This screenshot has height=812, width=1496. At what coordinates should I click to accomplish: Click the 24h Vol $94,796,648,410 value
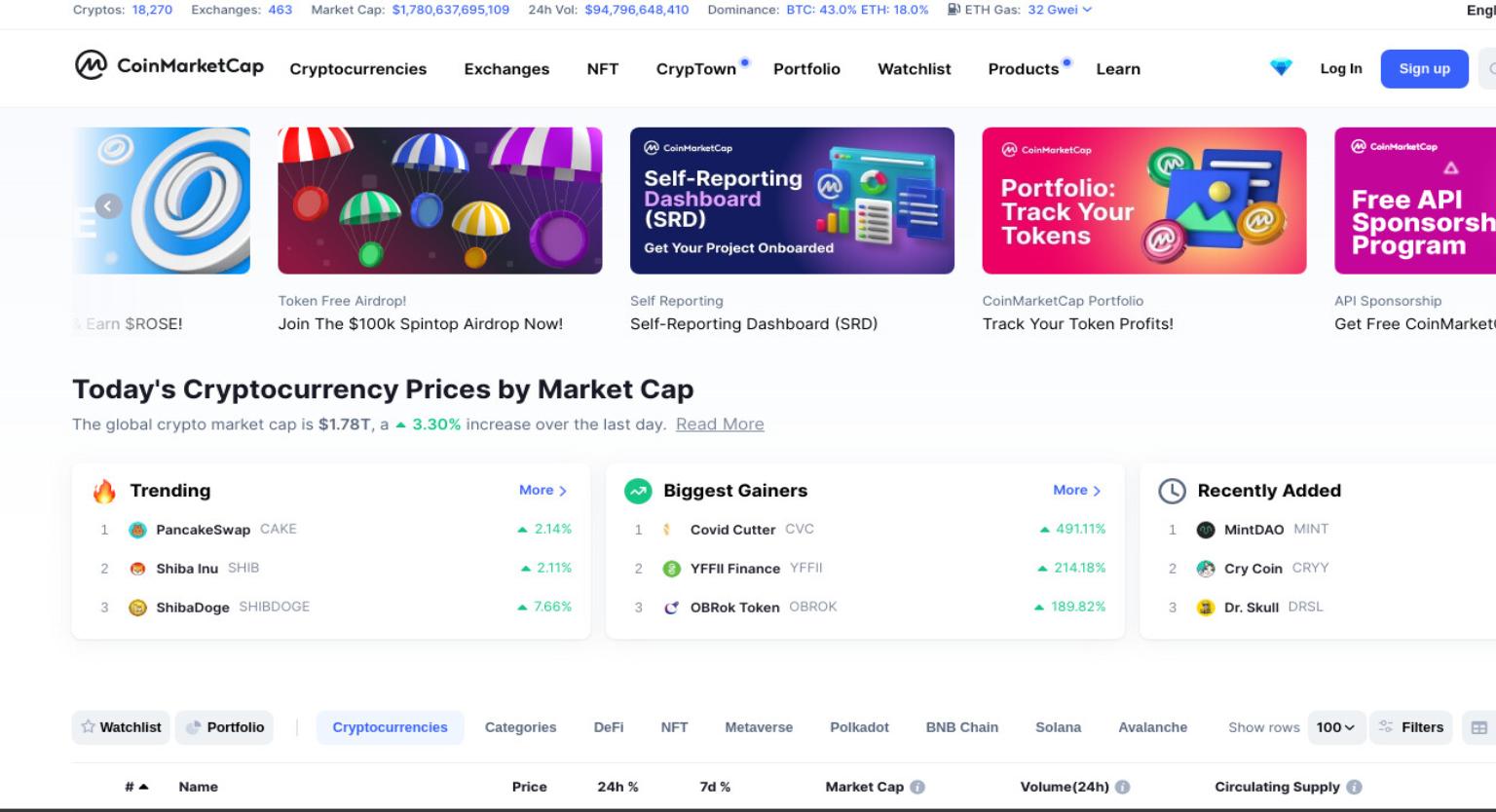(636, 10)
